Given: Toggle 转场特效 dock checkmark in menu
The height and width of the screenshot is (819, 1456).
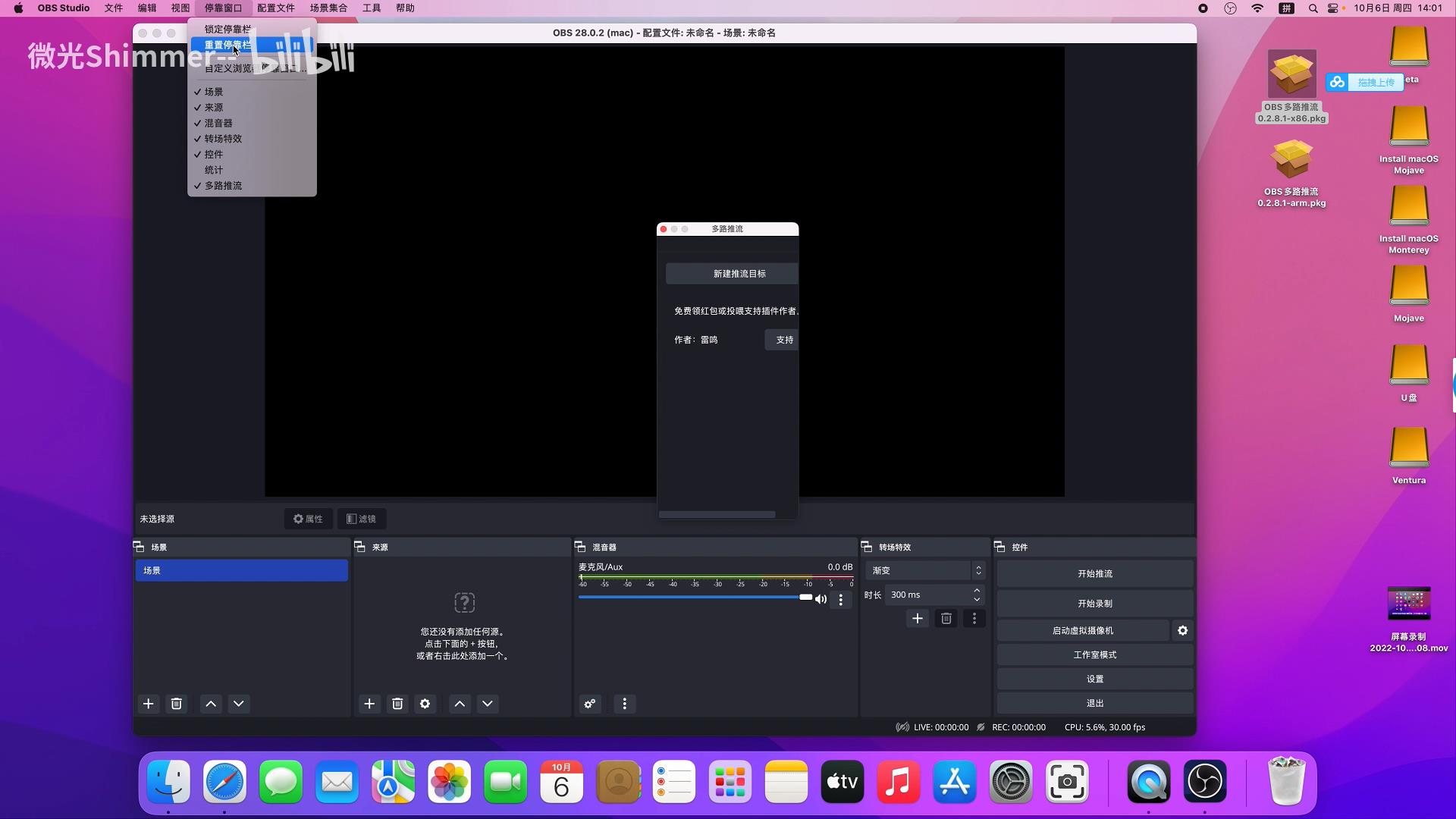Looking at the screenshot, I should [252, 139].
